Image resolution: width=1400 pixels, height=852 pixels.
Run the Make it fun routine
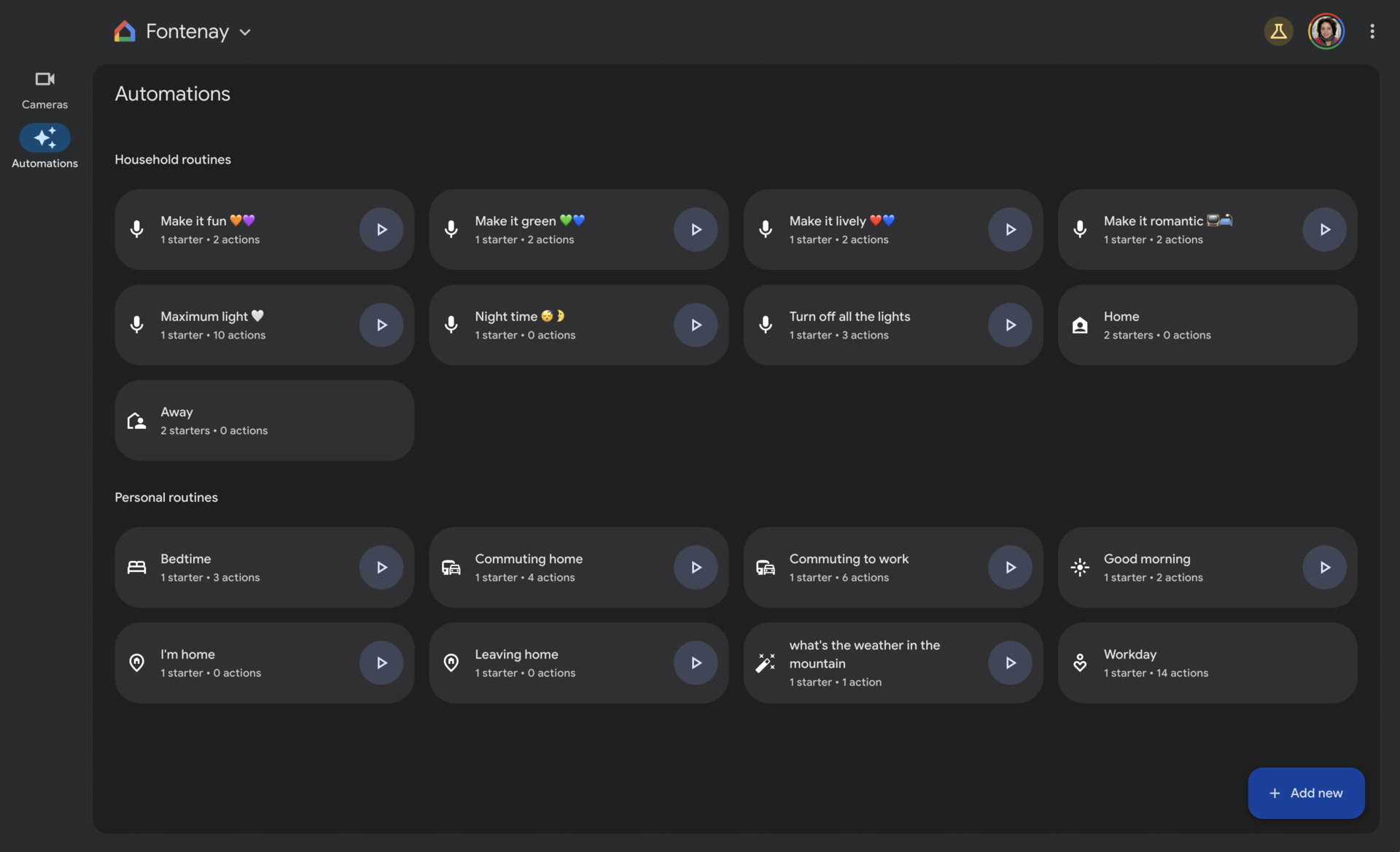pyautogui.click(x=381, y=230)
